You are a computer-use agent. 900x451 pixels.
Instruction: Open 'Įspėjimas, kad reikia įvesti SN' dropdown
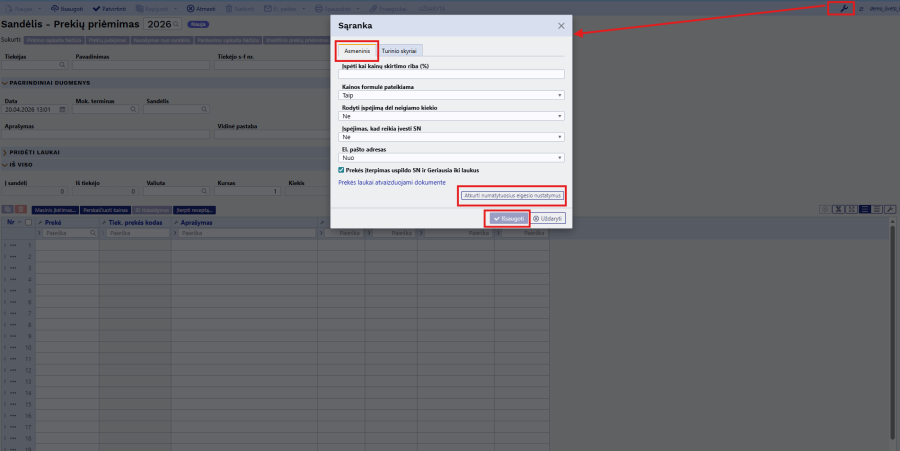pyautogui.click(x=453, y=137)
